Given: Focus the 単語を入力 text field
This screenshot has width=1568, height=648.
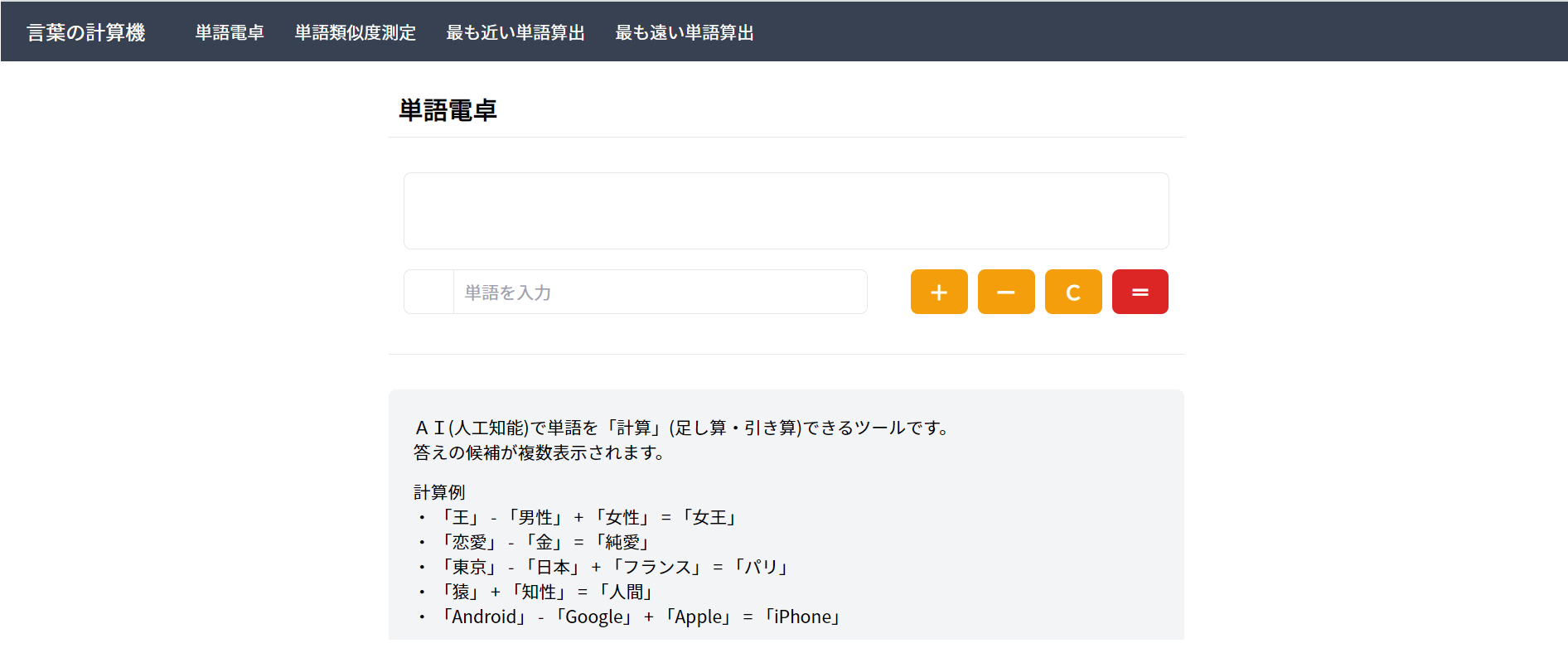Looking at the screenshot, I should 659,292.
